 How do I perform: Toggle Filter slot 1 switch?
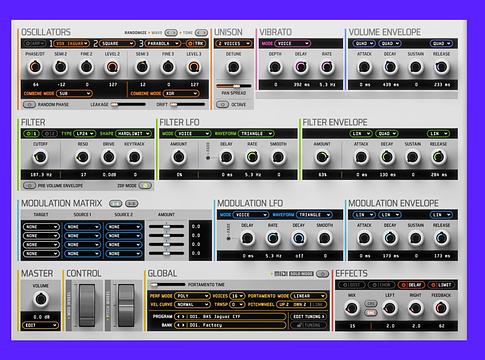tap(31, 134)
